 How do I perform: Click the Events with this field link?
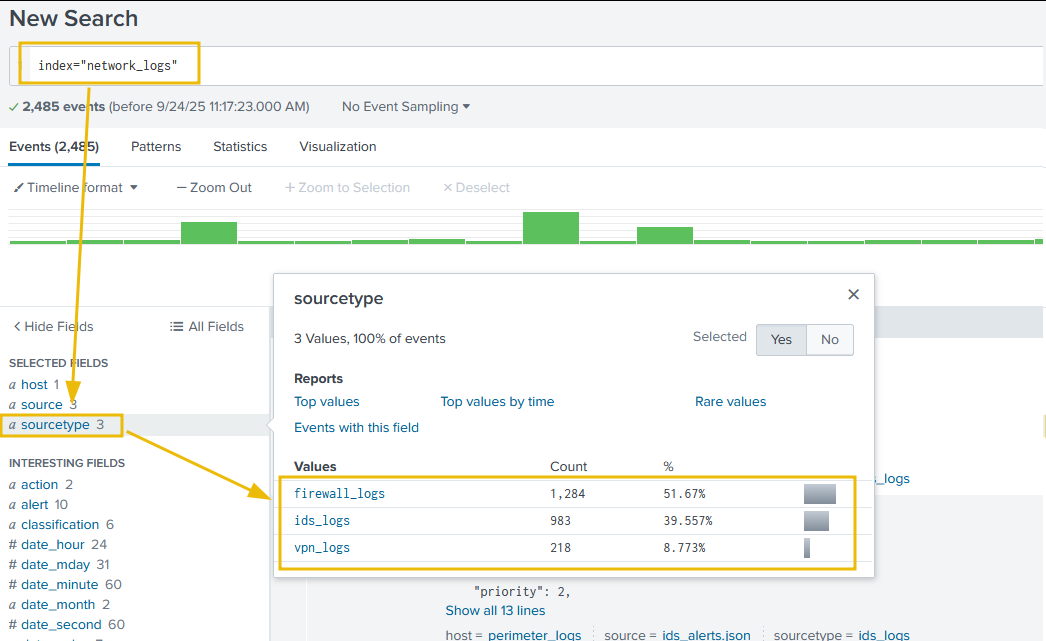[356, 428]
